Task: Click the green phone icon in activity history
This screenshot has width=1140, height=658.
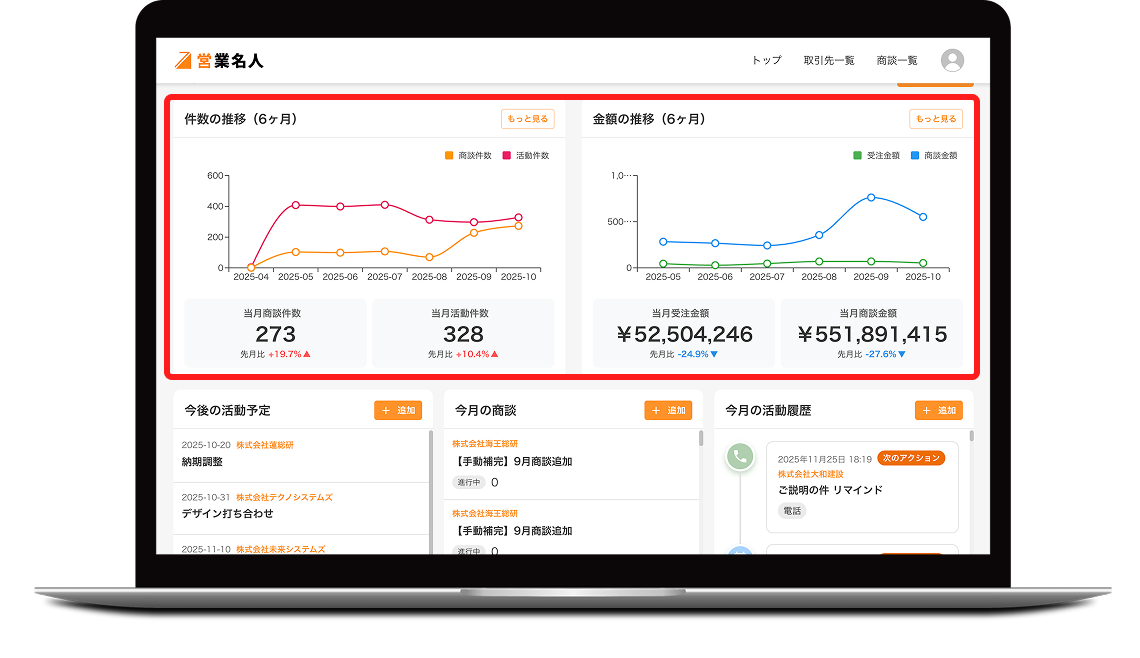Action: (x=740, y=457)
